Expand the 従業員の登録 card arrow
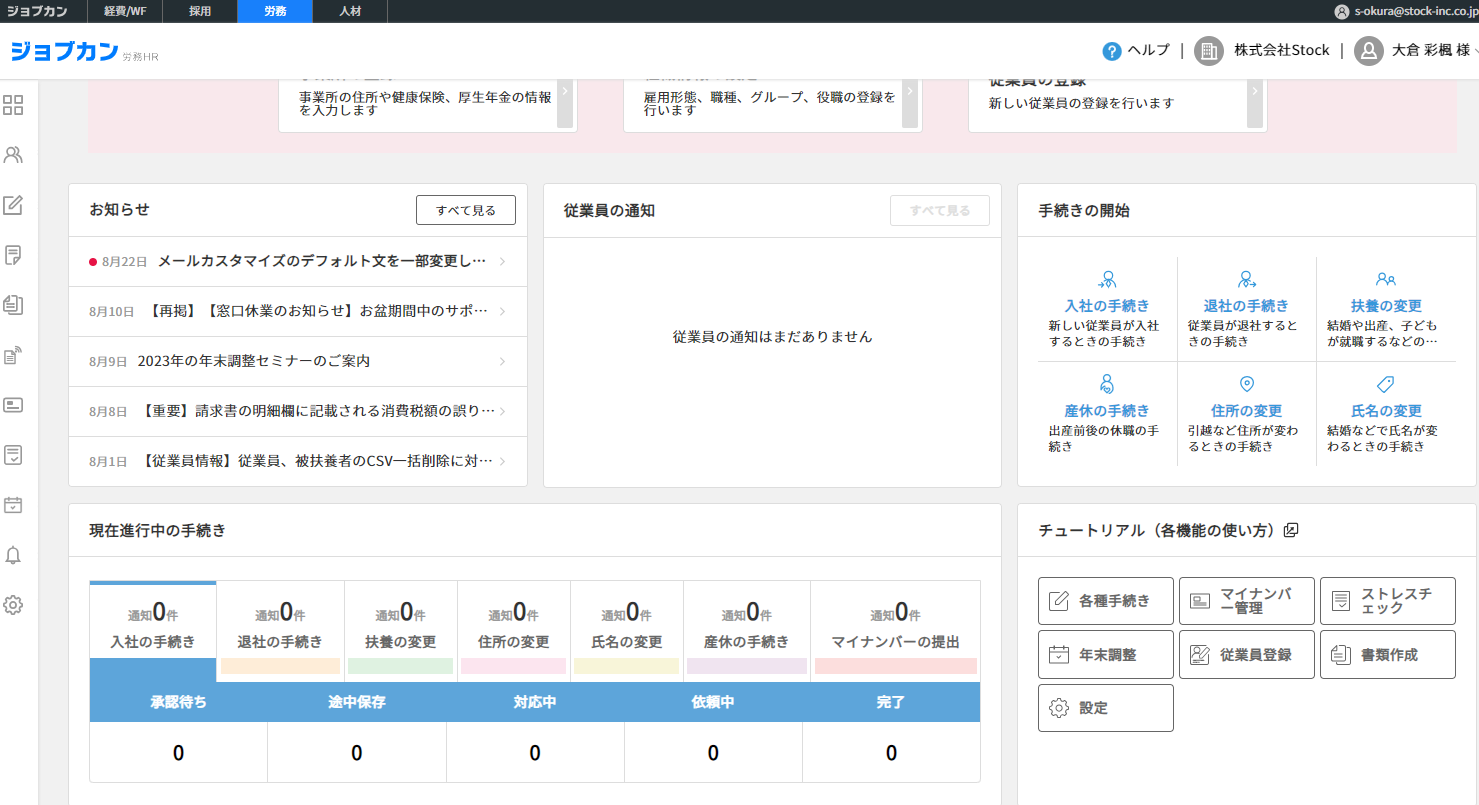 click(1253, 90)
